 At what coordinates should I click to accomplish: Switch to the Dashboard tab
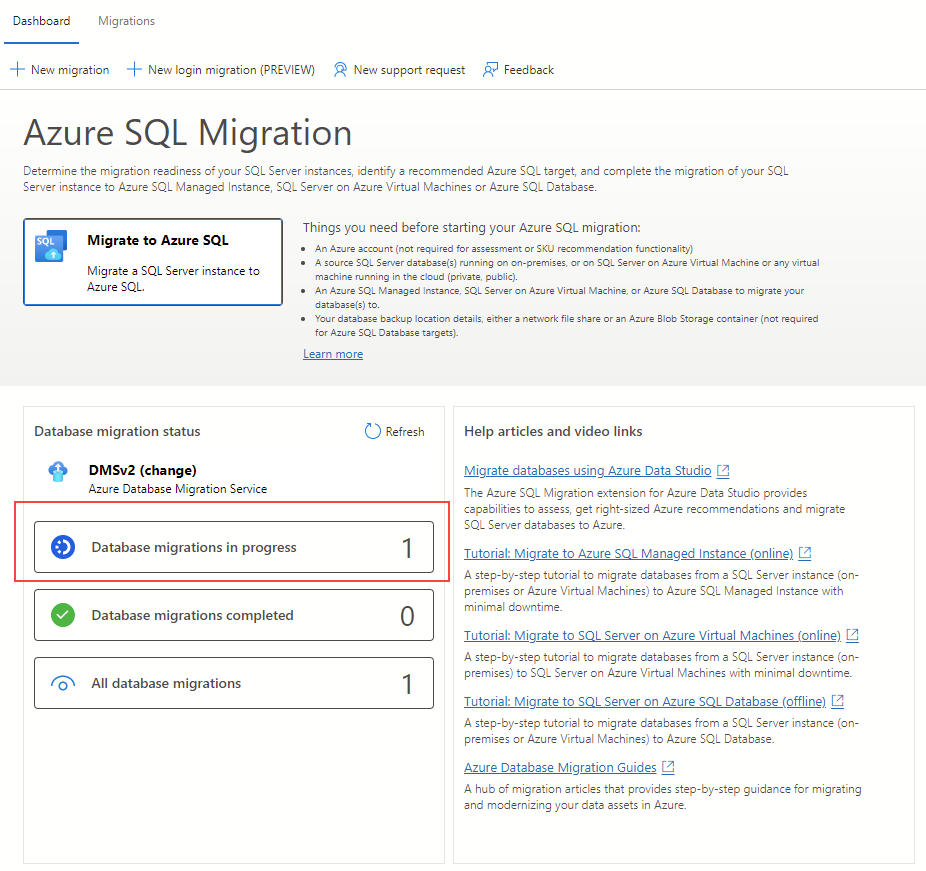pyautogui.click(x=41, y=21)
